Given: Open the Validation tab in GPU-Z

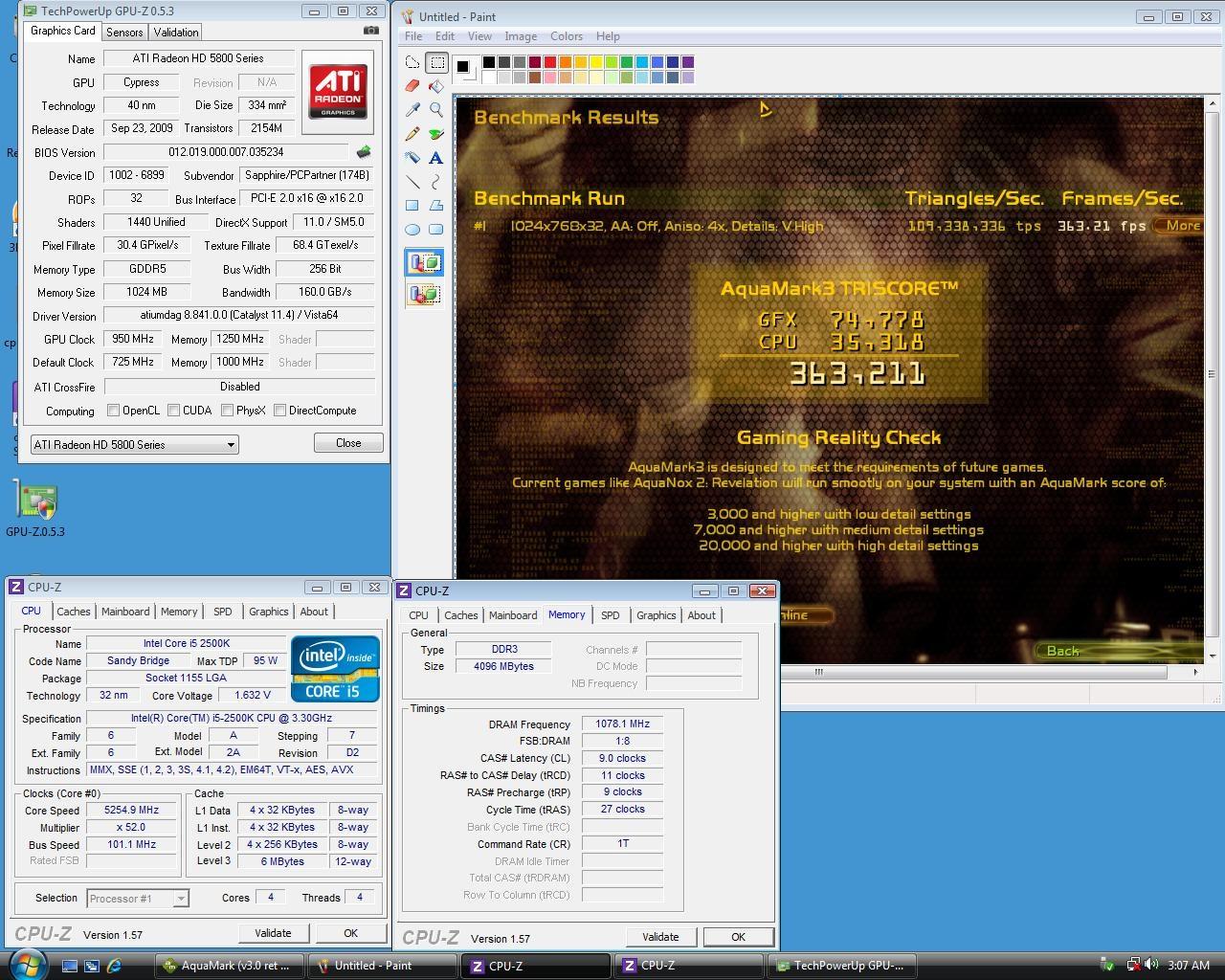Looking at the screenshot, I should click(176, 32).
